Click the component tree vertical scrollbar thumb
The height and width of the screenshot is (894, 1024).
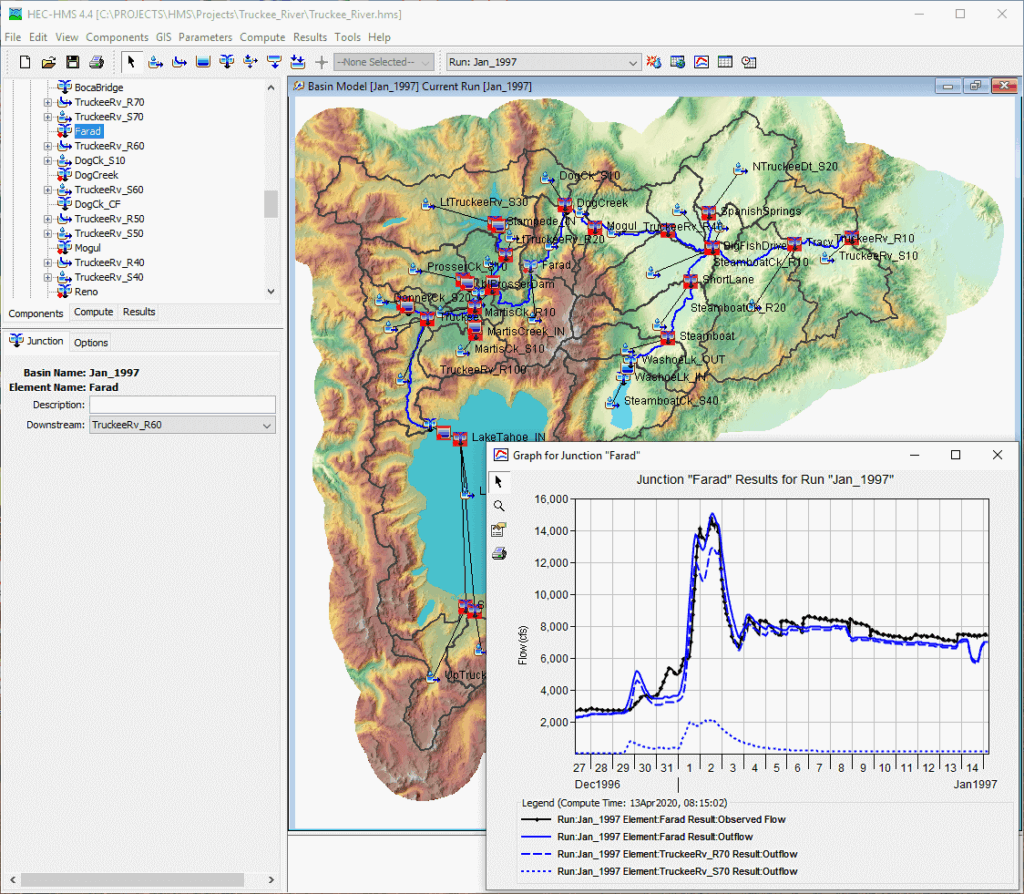point(270,203)
